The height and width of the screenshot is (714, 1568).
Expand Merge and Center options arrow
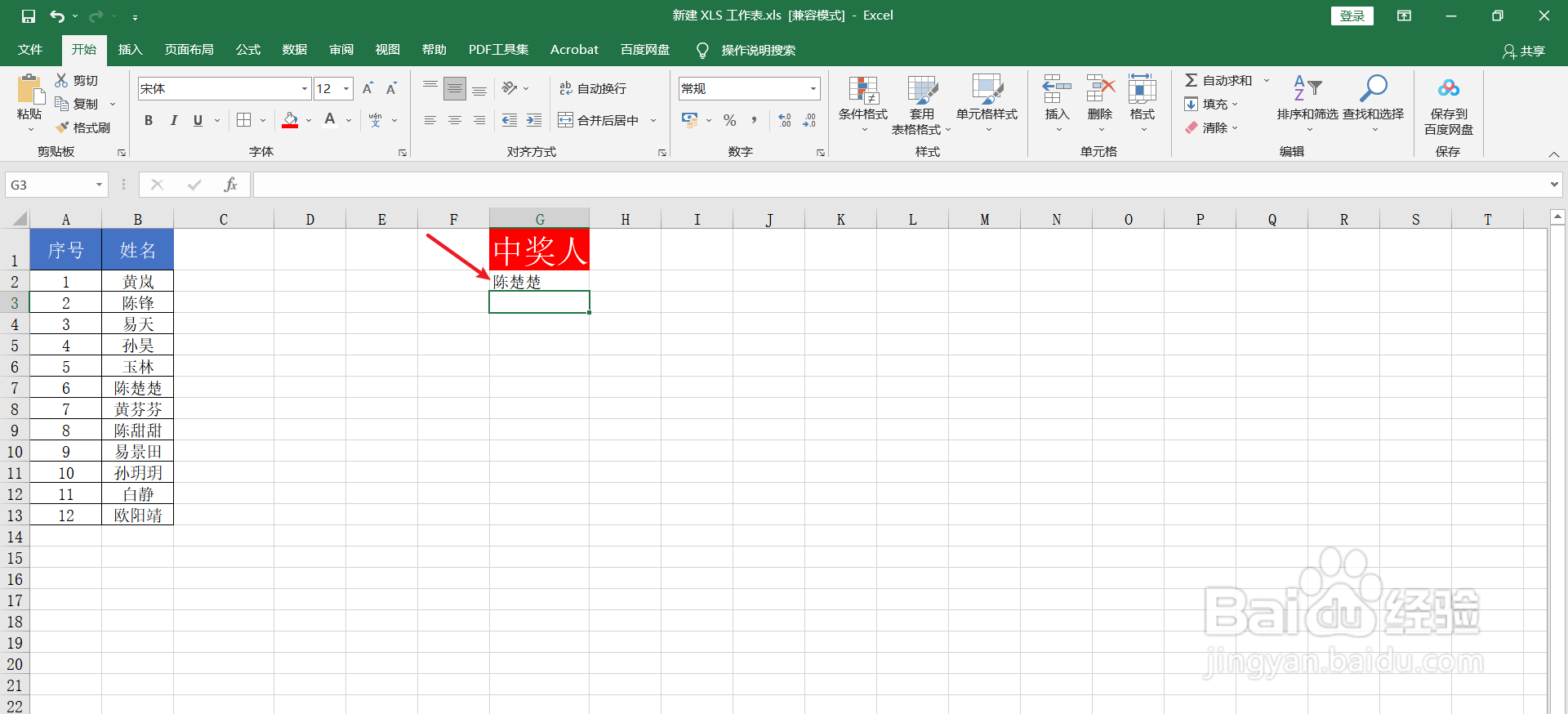(653, 120)
